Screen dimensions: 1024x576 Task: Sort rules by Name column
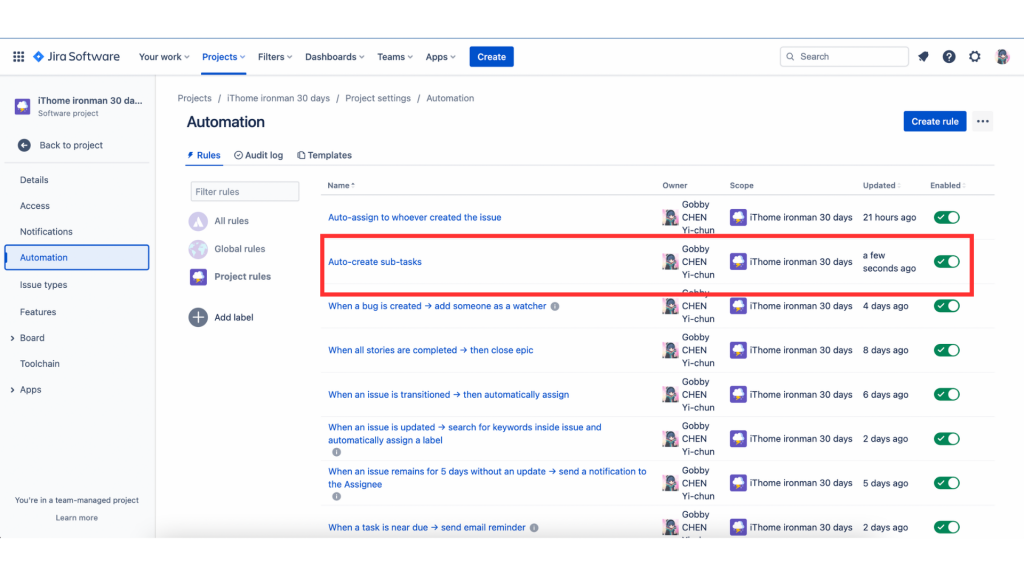pyautogui.click(x=341, y=185)
